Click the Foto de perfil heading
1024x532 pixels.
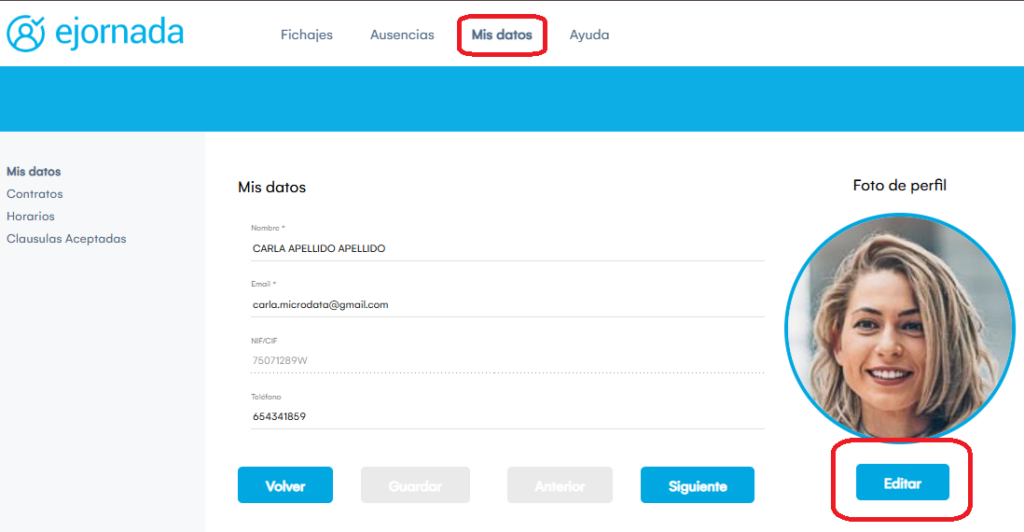point(899,185)
